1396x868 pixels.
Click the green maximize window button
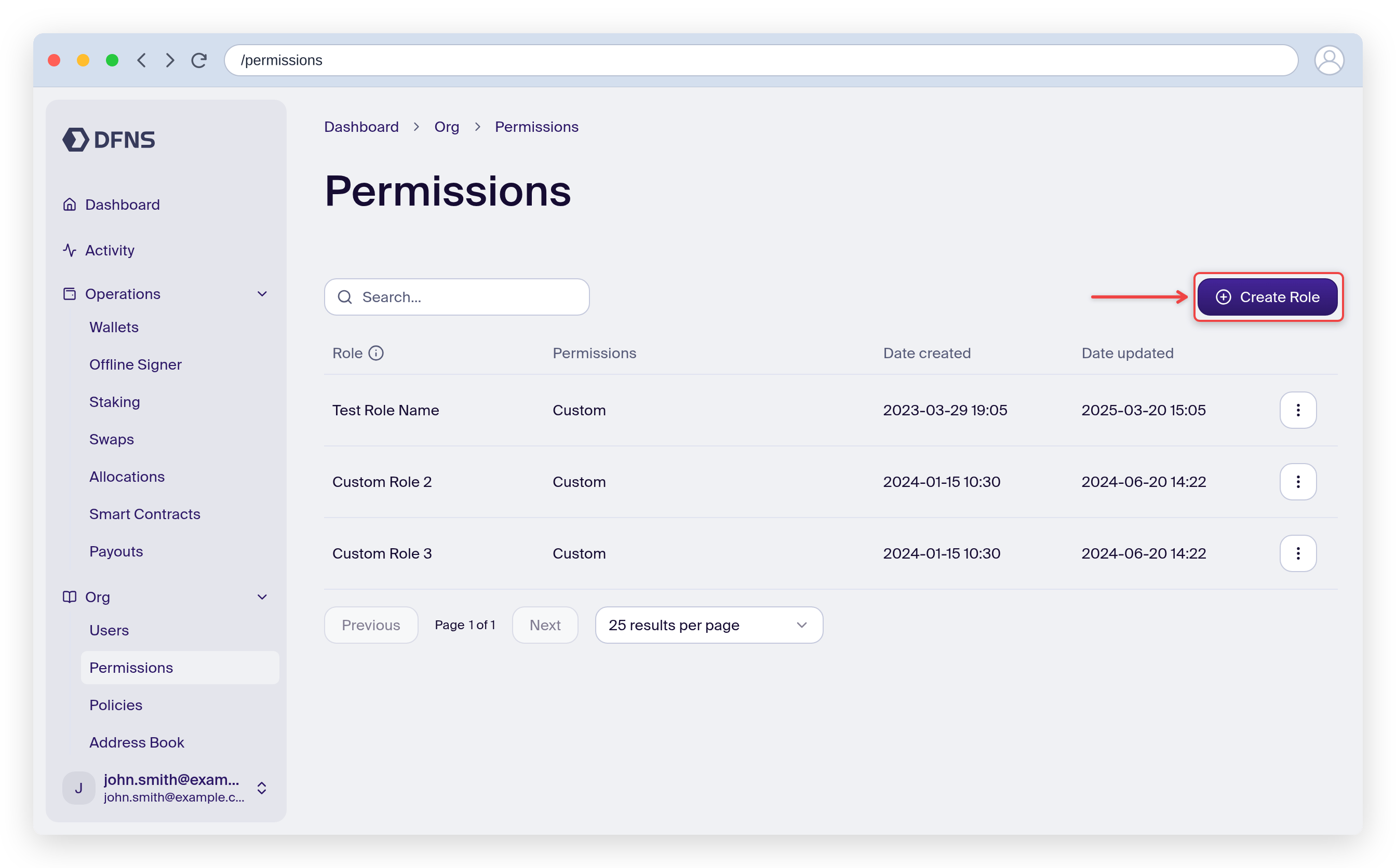click(x=113, y=60)
